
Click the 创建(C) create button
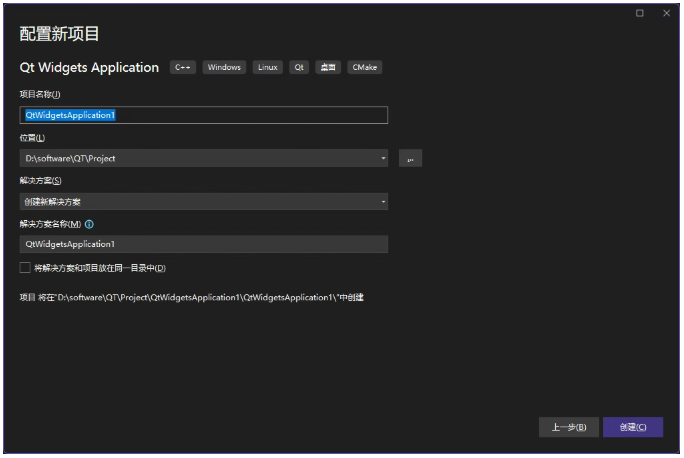633,427
